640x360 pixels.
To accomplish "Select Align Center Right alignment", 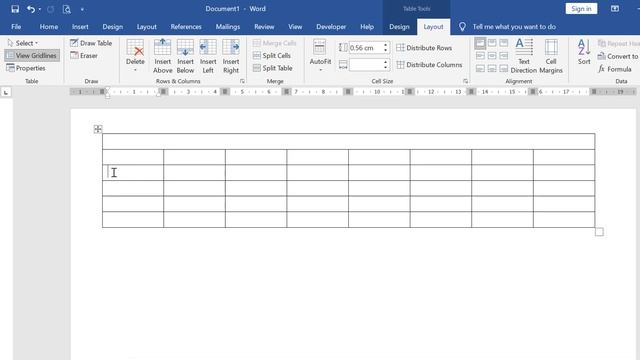I will [x=504, y=56].
